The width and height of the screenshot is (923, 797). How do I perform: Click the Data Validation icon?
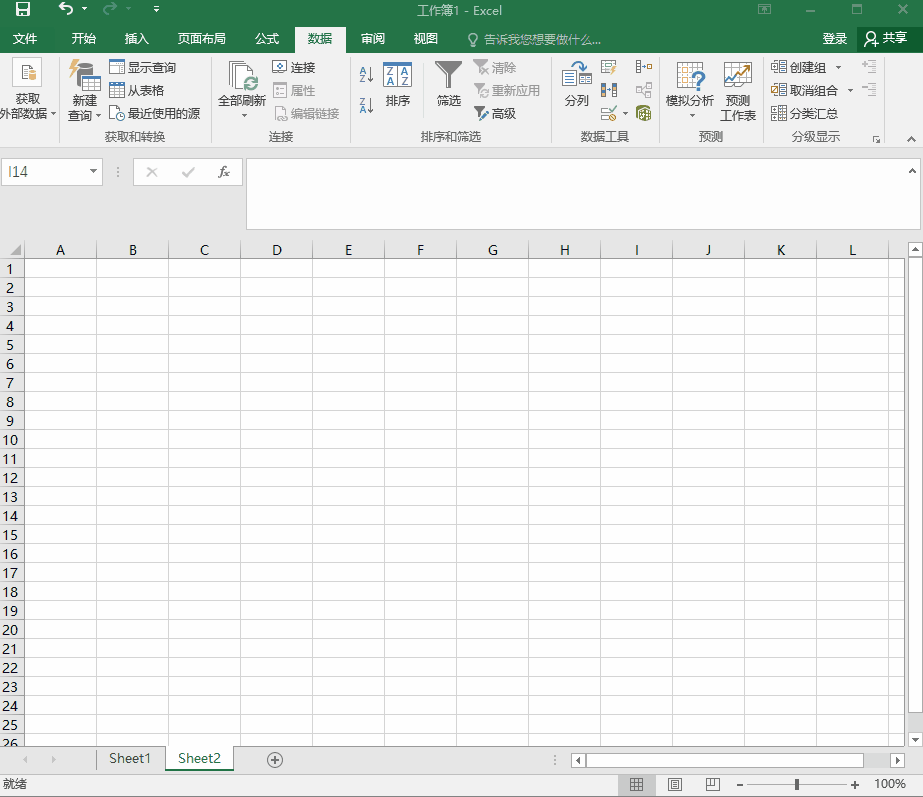[609, 113]
